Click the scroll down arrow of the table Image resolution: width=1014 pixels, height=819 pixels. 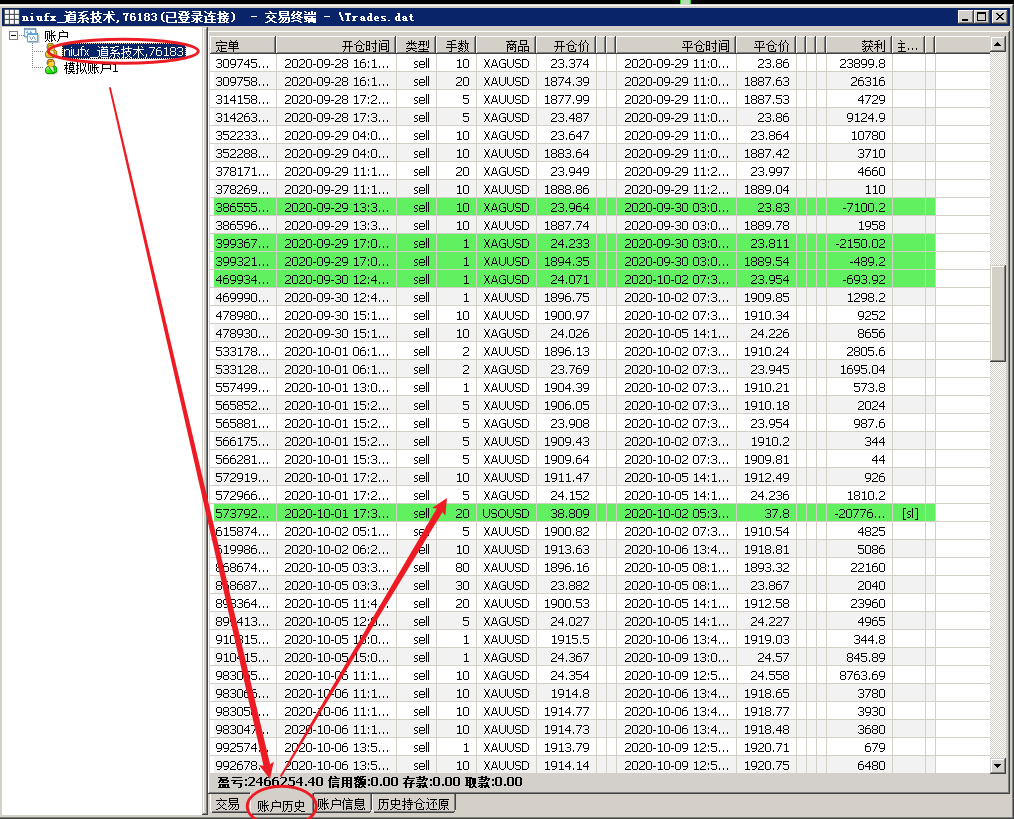997,765
